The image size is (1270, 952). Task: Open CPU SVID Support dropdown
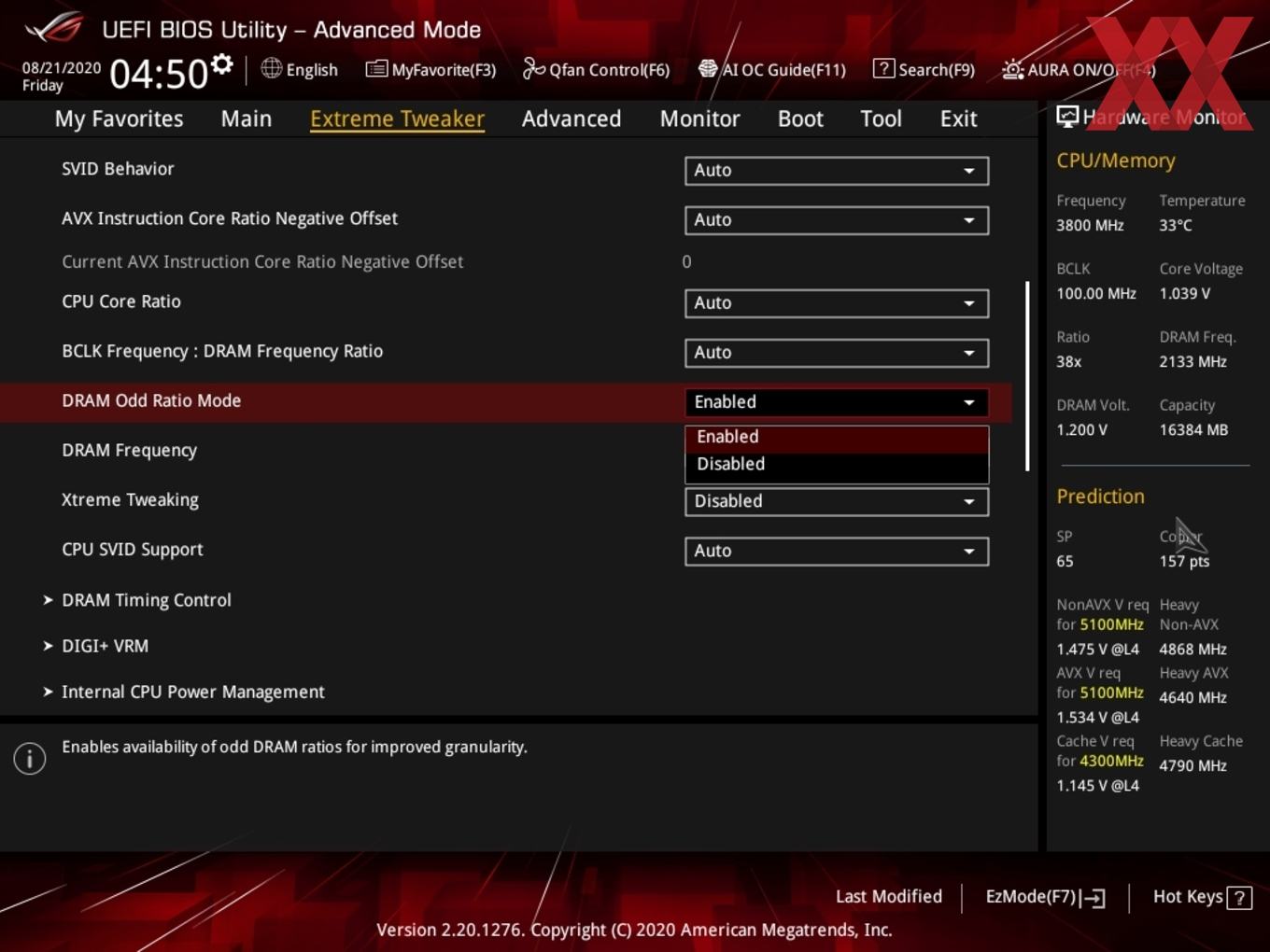(837, 551)
